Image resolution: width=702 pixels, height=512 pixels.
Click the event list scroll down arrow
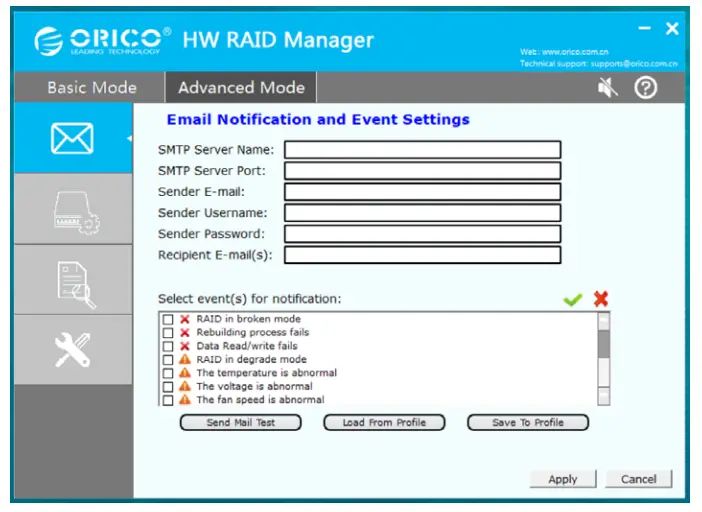point(604,397)
